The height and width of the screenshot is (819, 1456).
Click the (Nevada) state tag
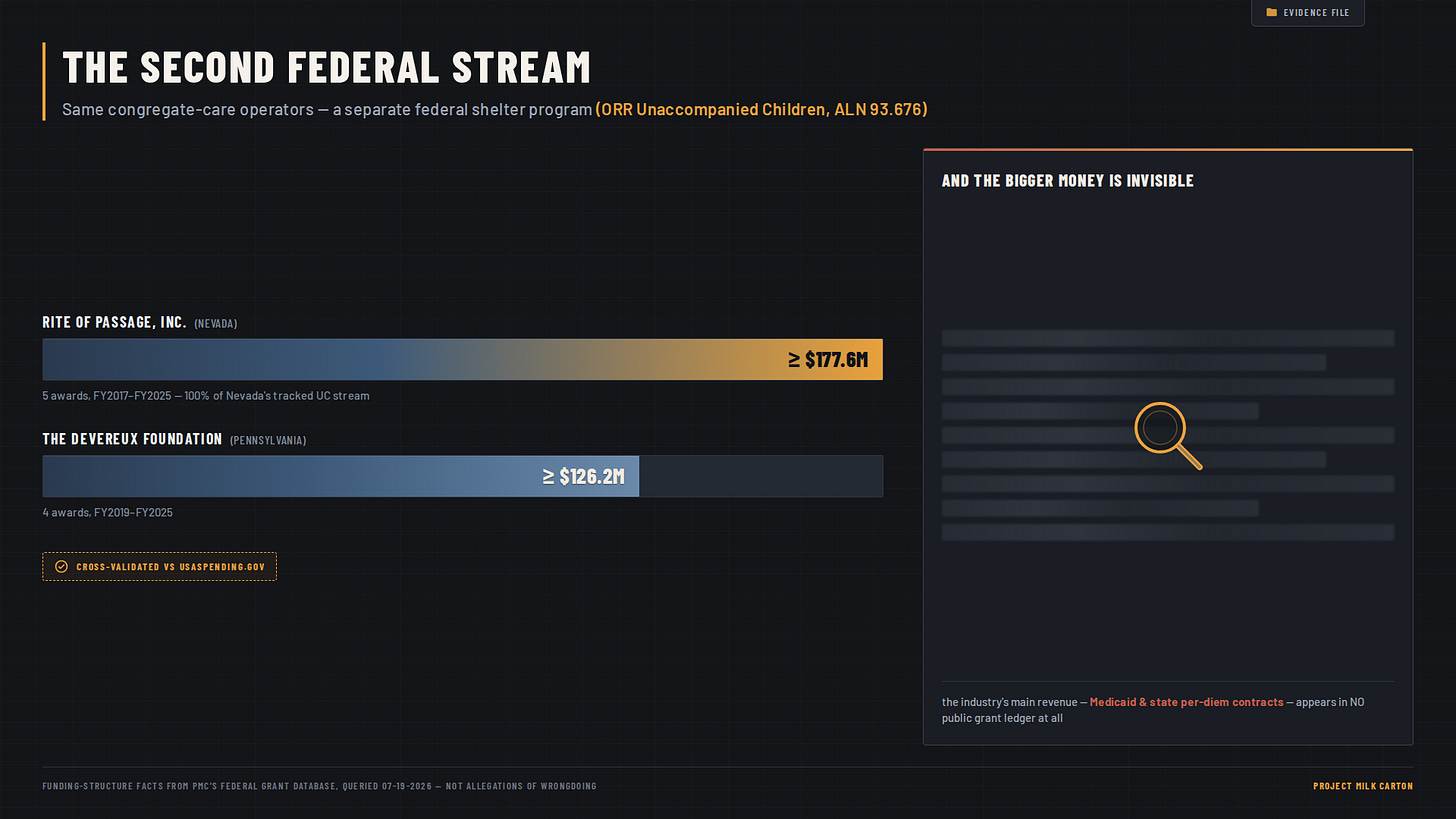pos(216,324)
